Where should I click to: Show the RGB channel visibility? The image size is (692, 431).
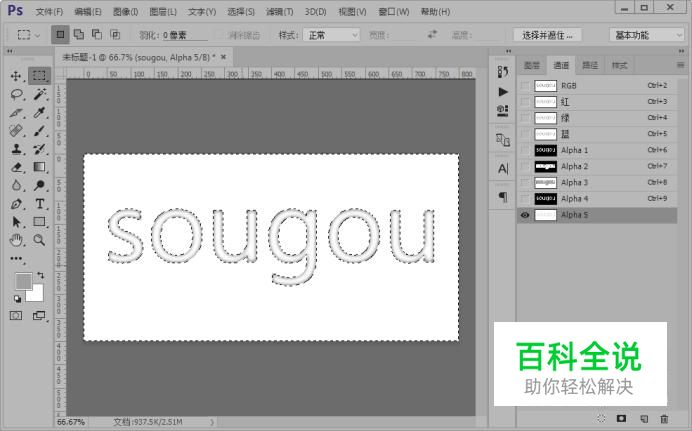(x=525, y=86)
